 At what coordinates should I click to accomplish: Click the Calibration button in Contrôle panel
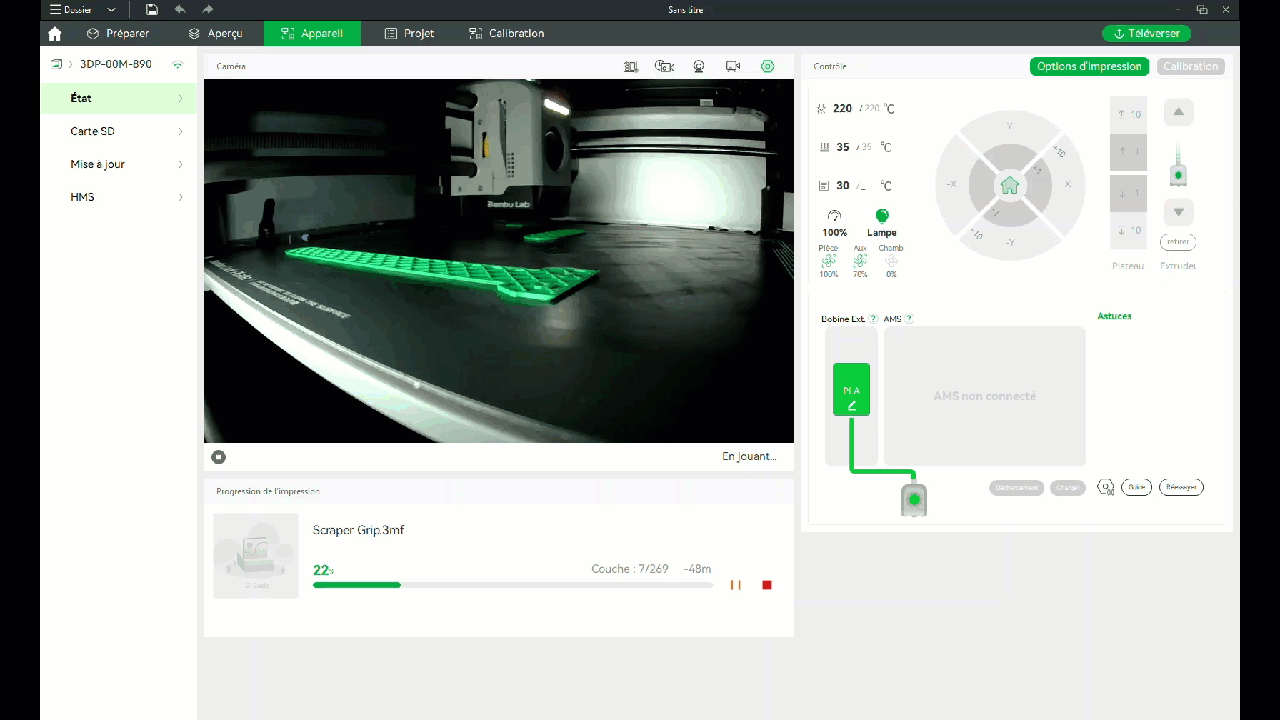click(1191, 66)
